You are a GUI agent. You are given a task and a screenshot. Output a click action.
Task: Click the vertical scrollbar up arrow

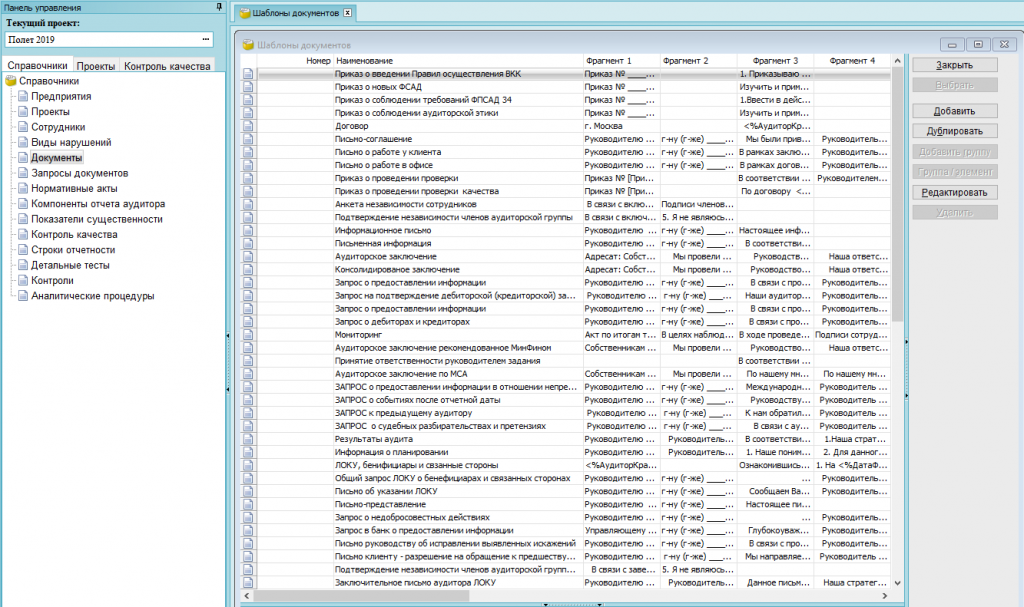click(x=897, y=61)
